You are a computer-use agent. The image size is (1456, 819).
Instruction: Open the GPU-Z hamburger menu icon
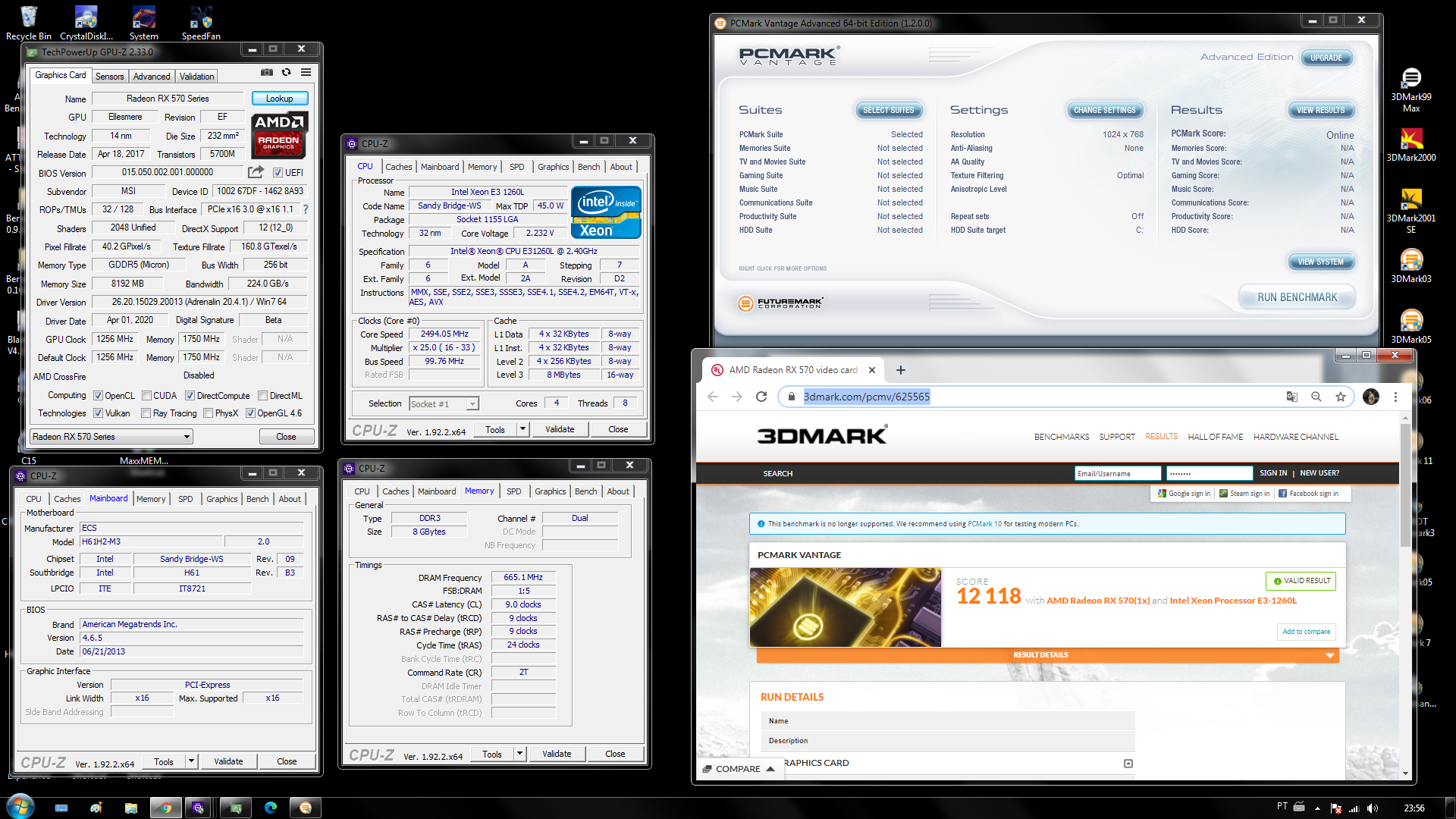306,73
